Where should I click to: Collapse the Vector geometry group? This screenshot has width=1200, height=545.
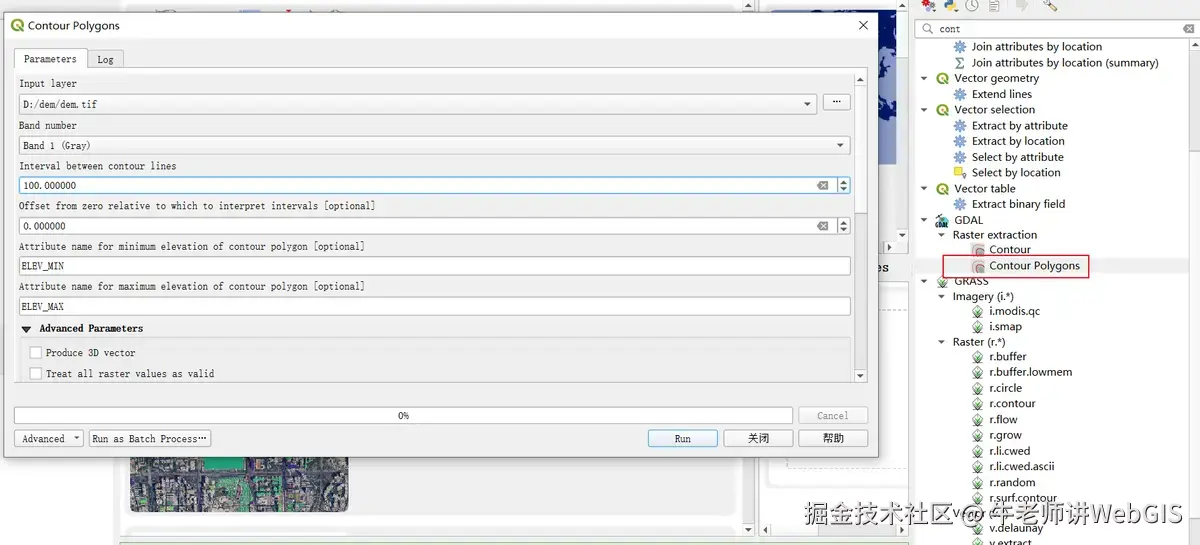pyautogui.click(x=924, y=78)
